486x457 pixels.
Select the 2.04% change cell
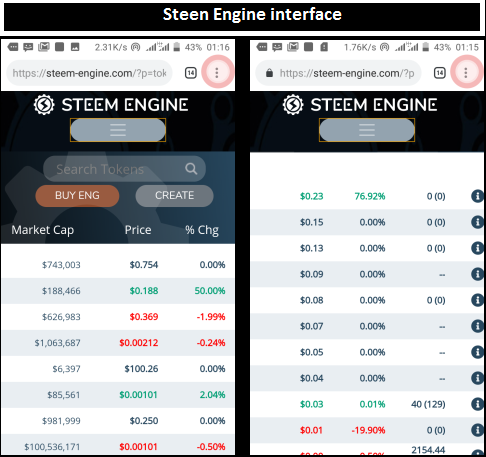click(x=212, y=395)
